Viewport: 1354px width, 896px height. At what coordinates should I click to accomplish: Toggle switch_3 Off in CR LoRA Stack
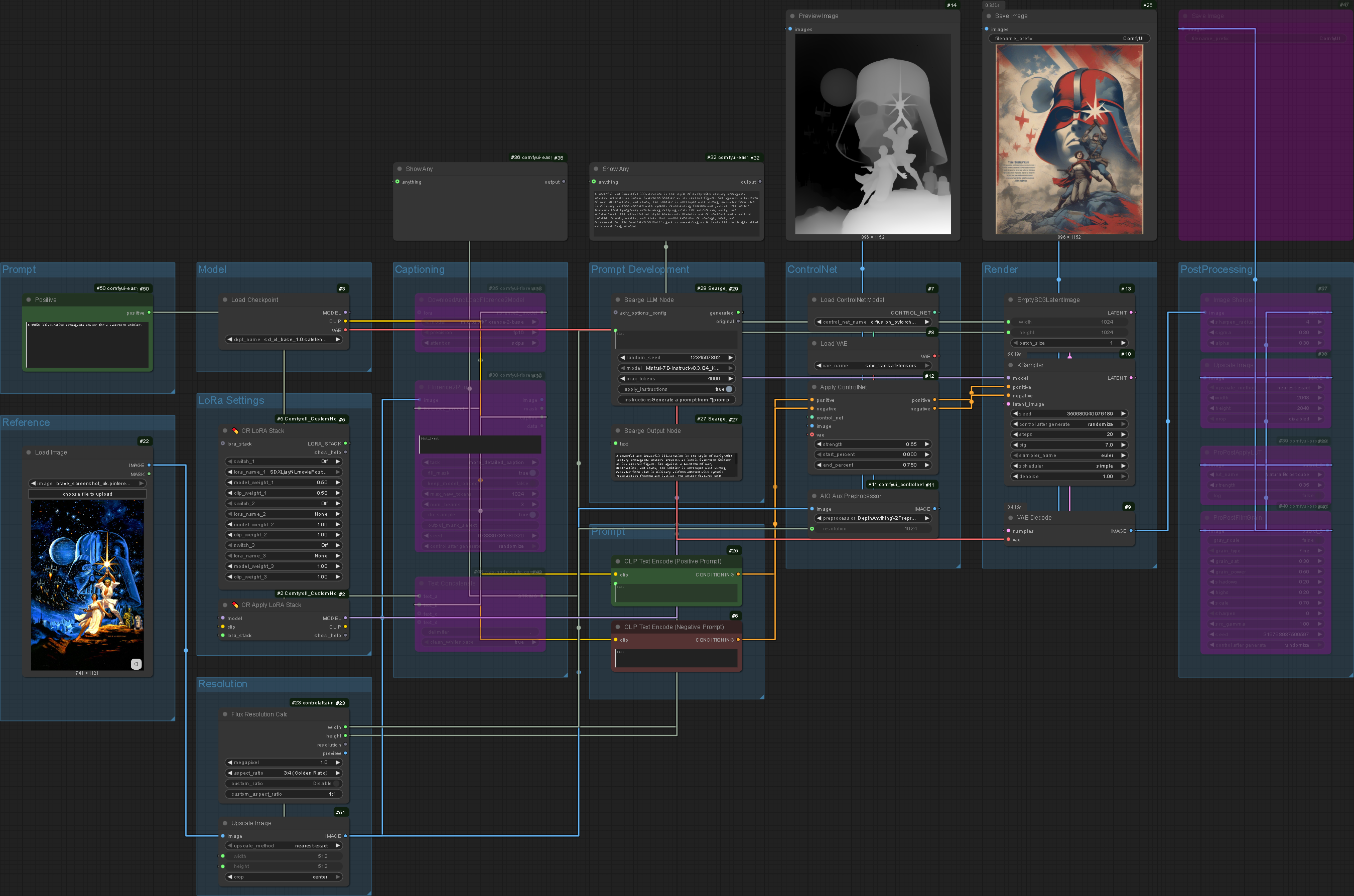click(x=284, y=545)
